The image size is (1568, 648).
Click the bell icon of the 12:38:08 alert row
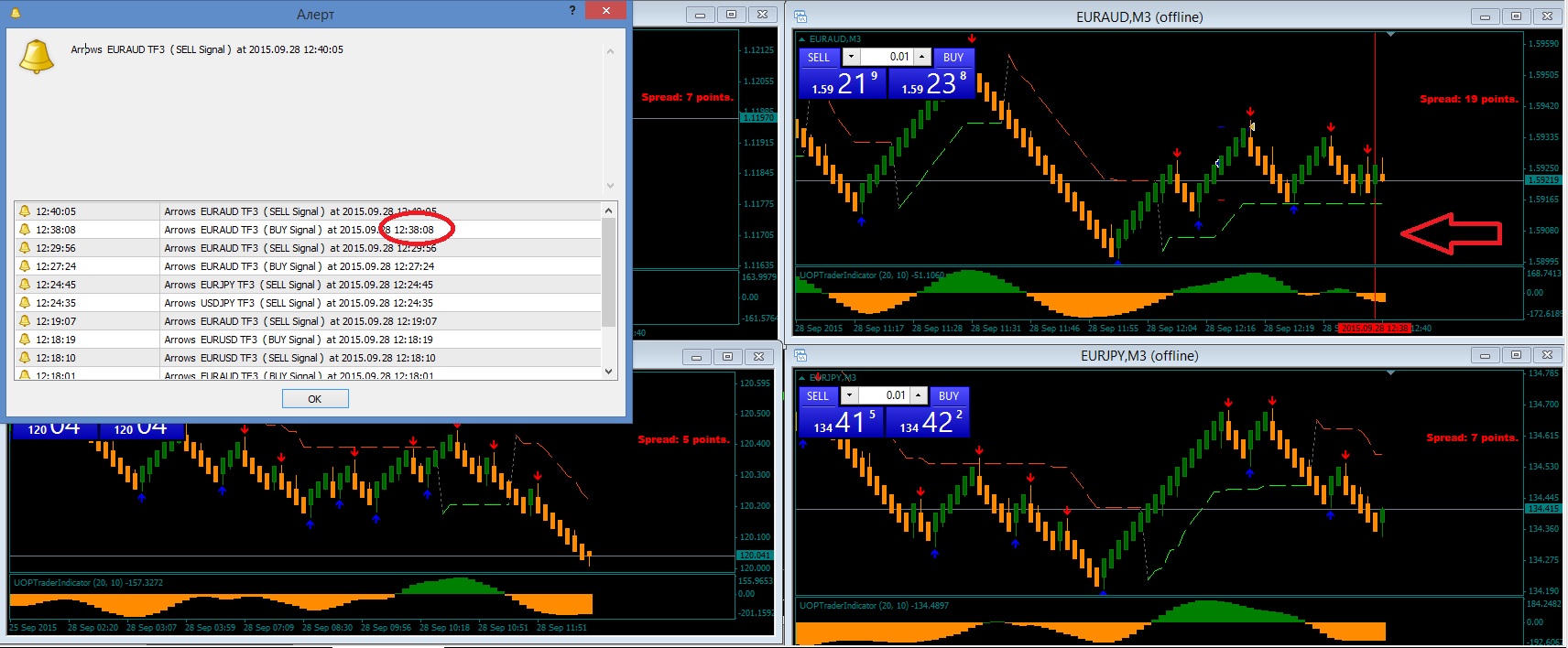coord(25,230)
